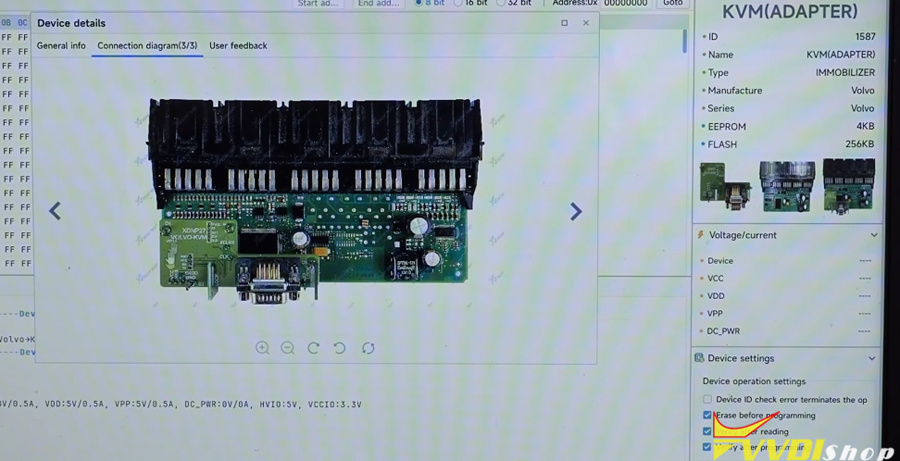Rotate the diagram image counterclockwise
This screenshot has width=900, height=461.
click(340, 348)
